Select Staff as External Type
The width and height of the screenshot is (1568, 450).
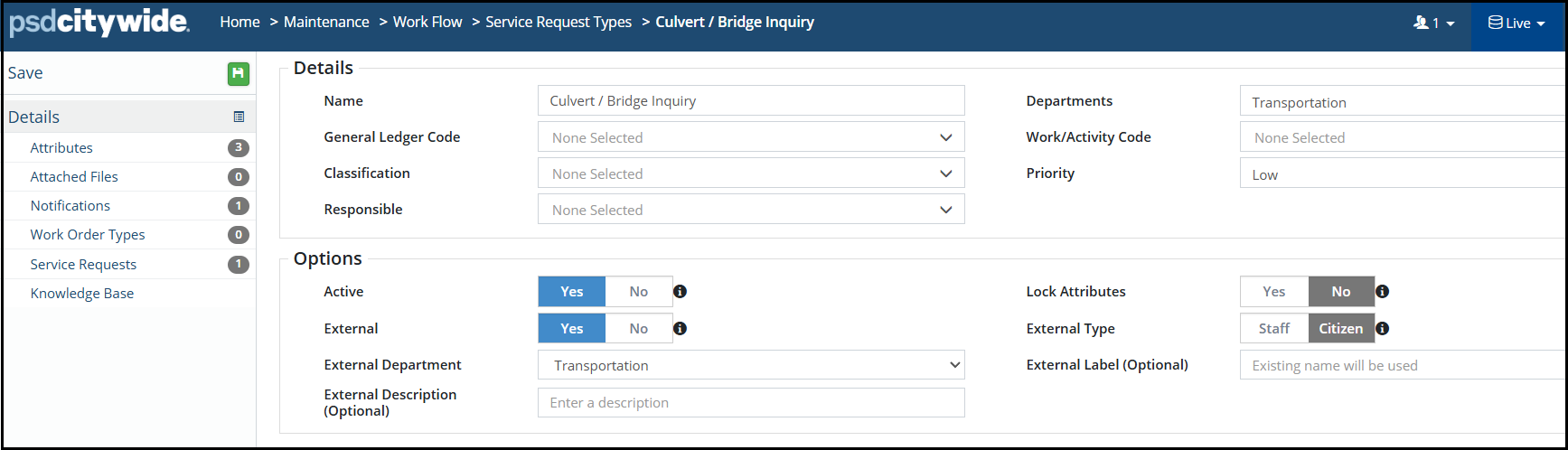coord(1274,328)
